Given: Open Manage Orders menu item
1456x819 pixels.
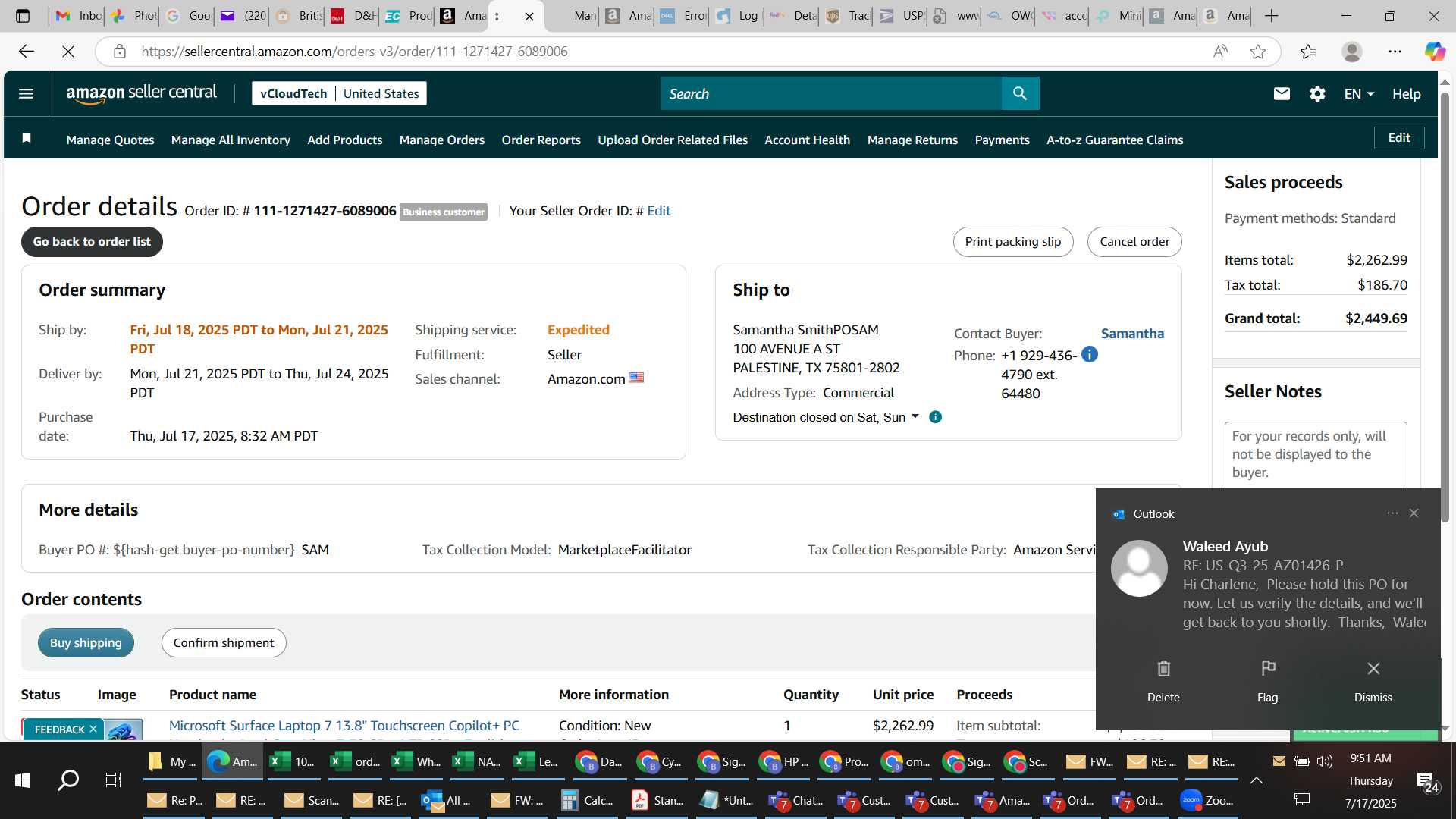Looking at the screenshot, I should [x=441, y=140].
